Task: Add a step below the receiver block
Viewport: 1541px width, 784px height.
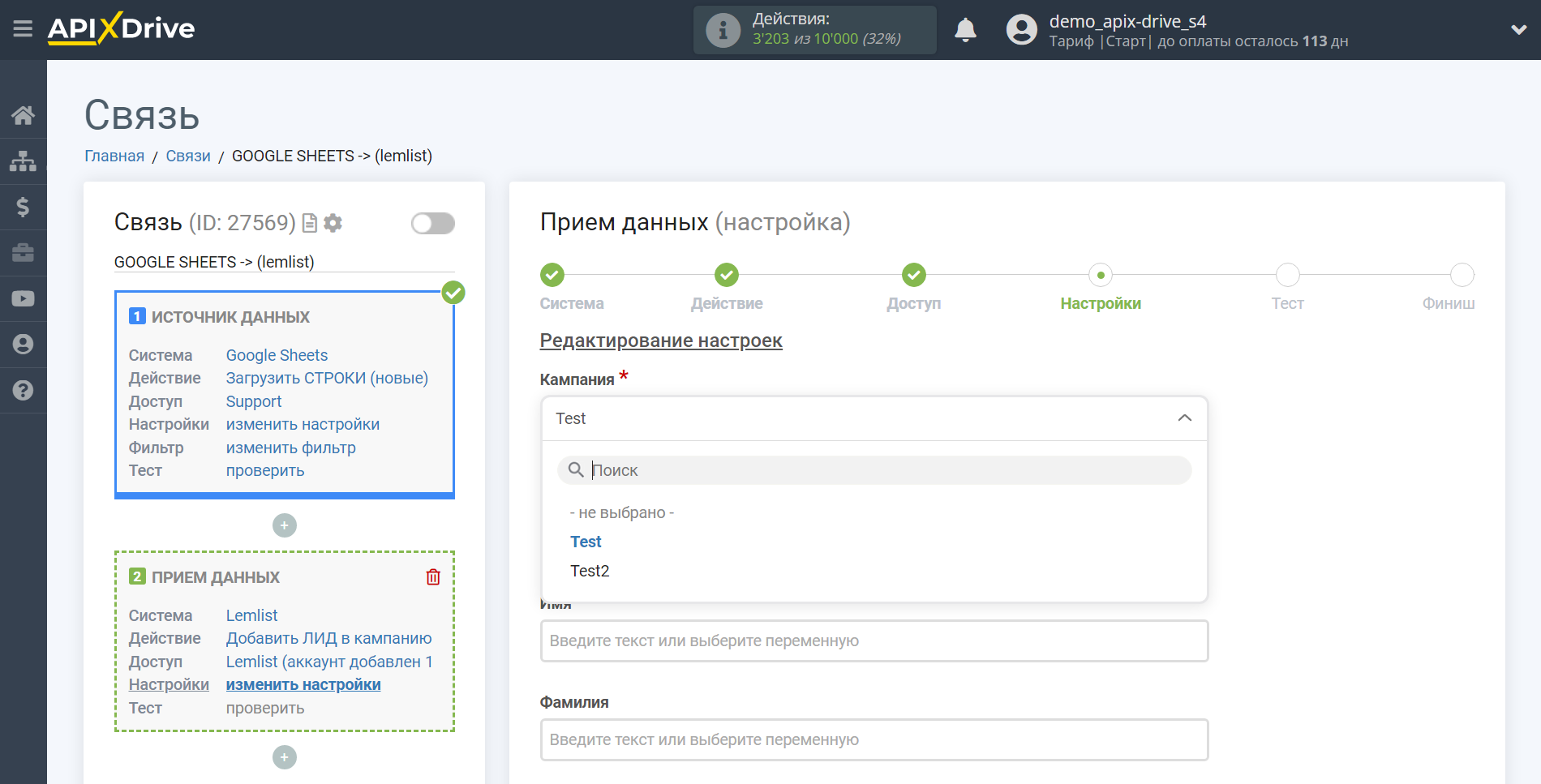Action: tap(285, 757)
